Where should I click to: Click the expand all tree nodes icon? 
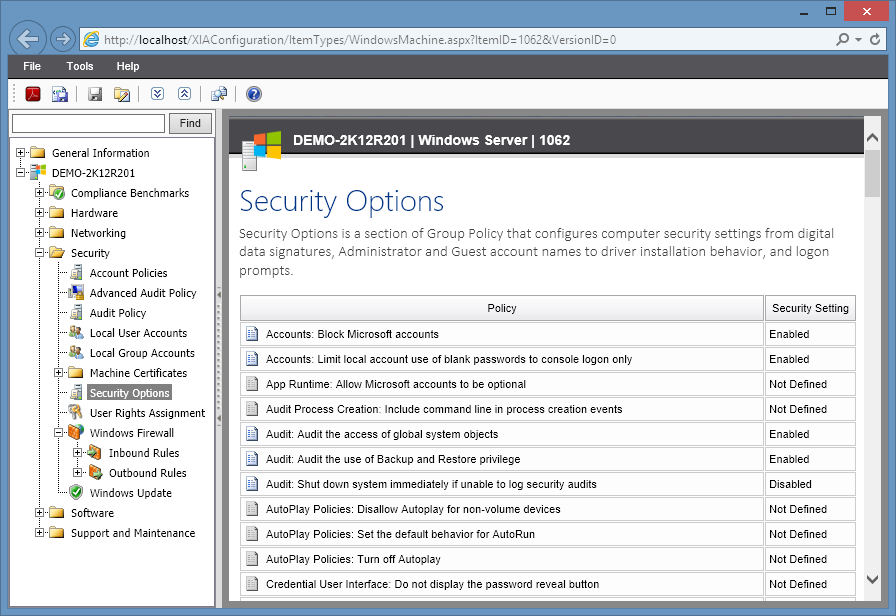pos(158,94)
